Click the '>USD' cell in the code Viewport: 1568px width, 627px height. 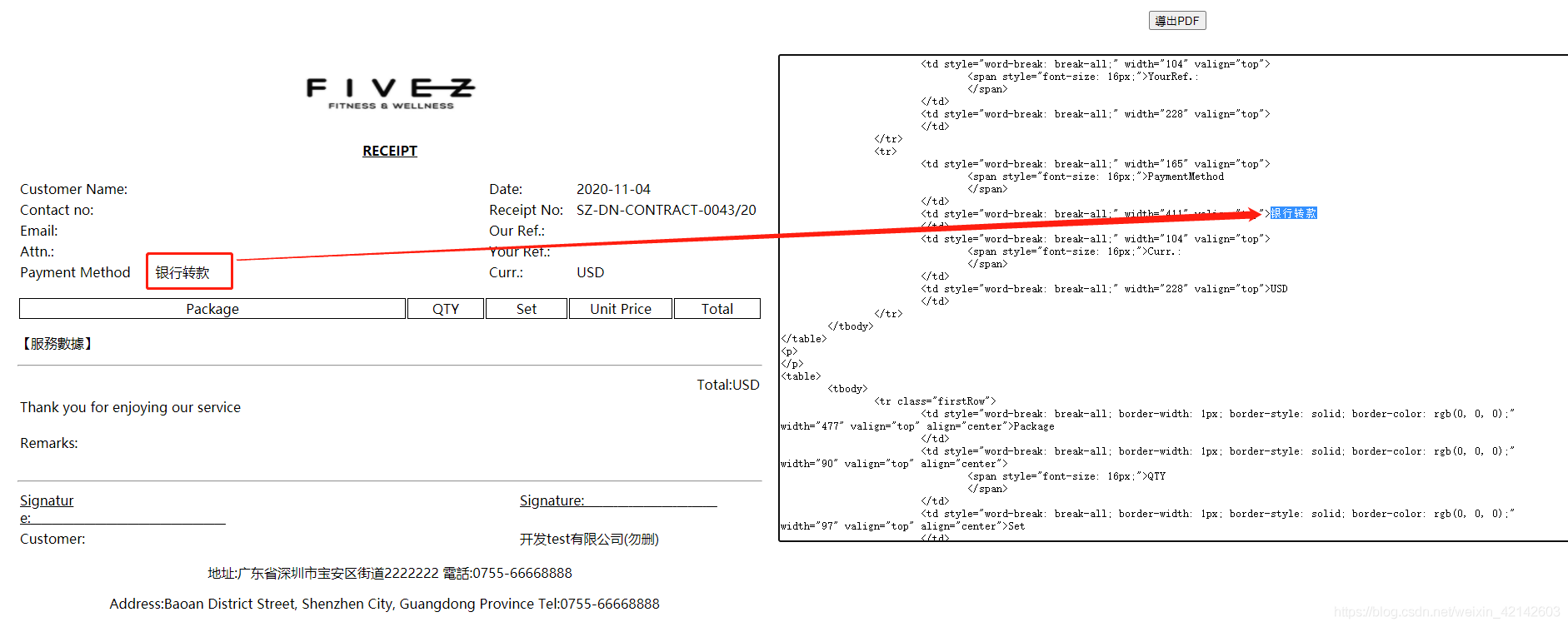pyautogui.click(x=1276, y=289)
